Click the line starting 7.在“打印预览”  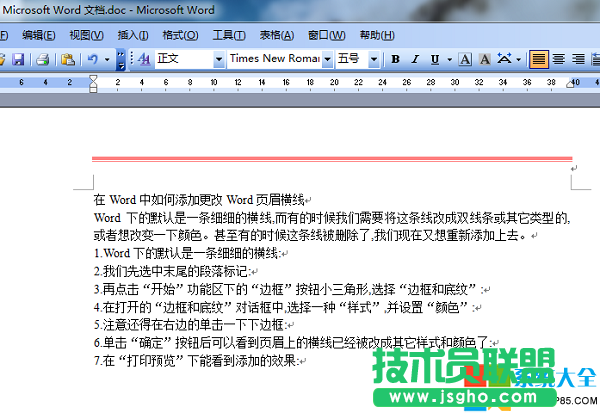[197, 361]
